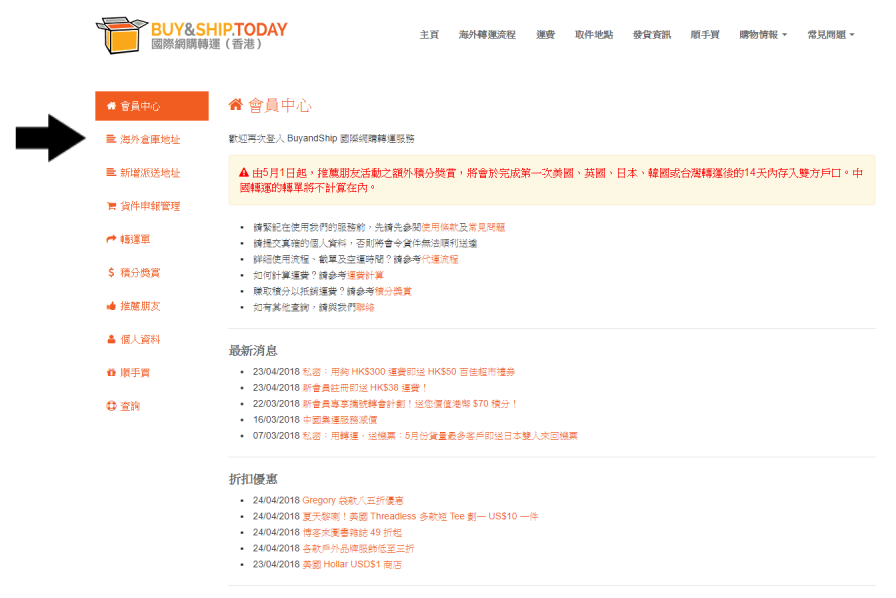This screenshot has height=598, width=896.
Task: Expand the 購物情報 dropdown in top navigation
Action: click(762, 35)
